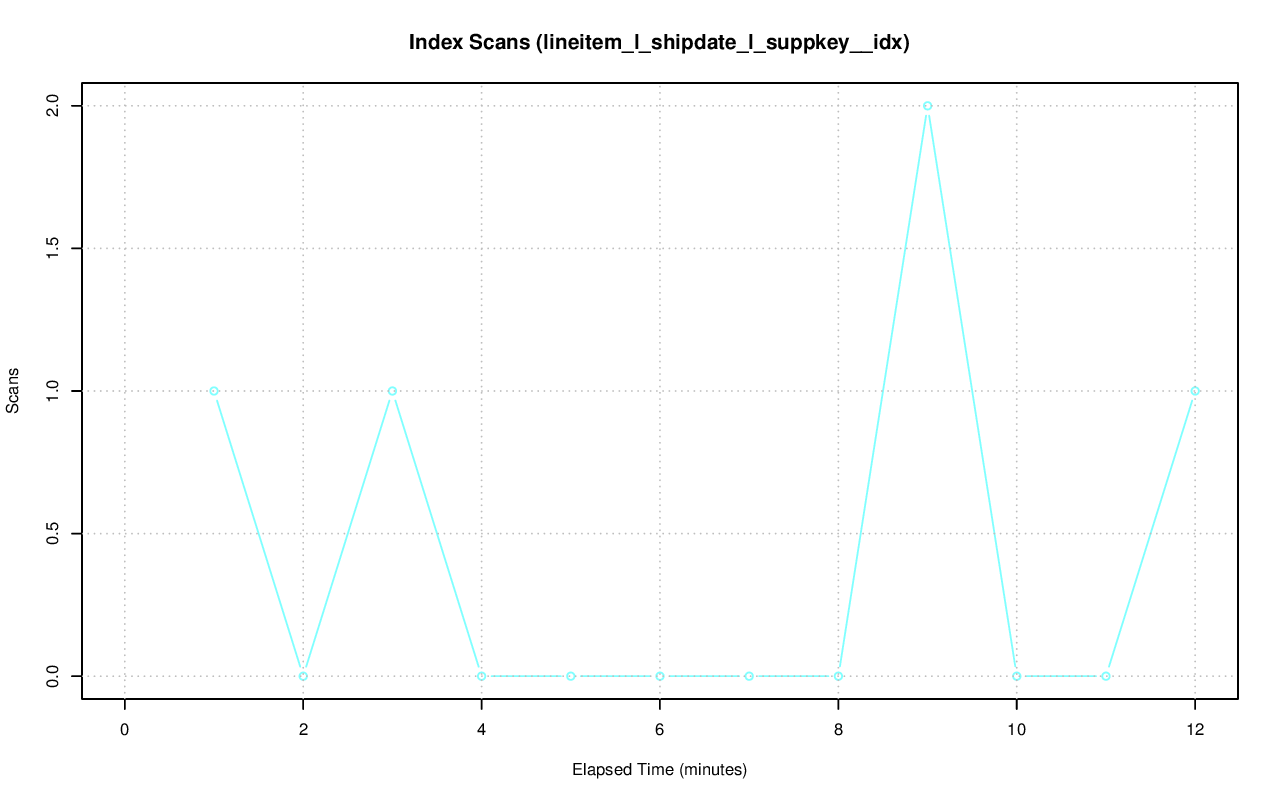
Task: Click the 12 tick label on the x-axis
Action: coord(1195,730)
